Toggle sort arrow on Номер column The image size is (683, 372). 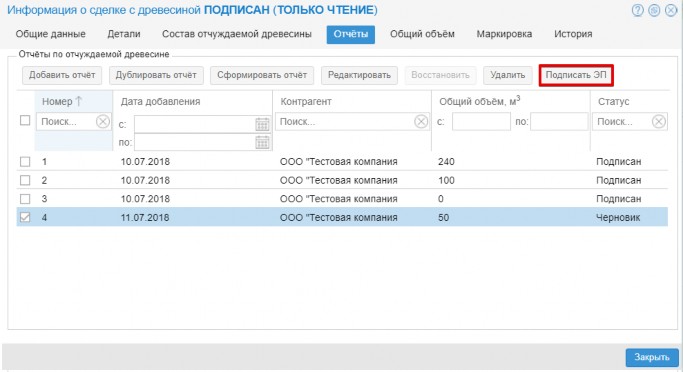pyautogui.click(x=79, y=101)
